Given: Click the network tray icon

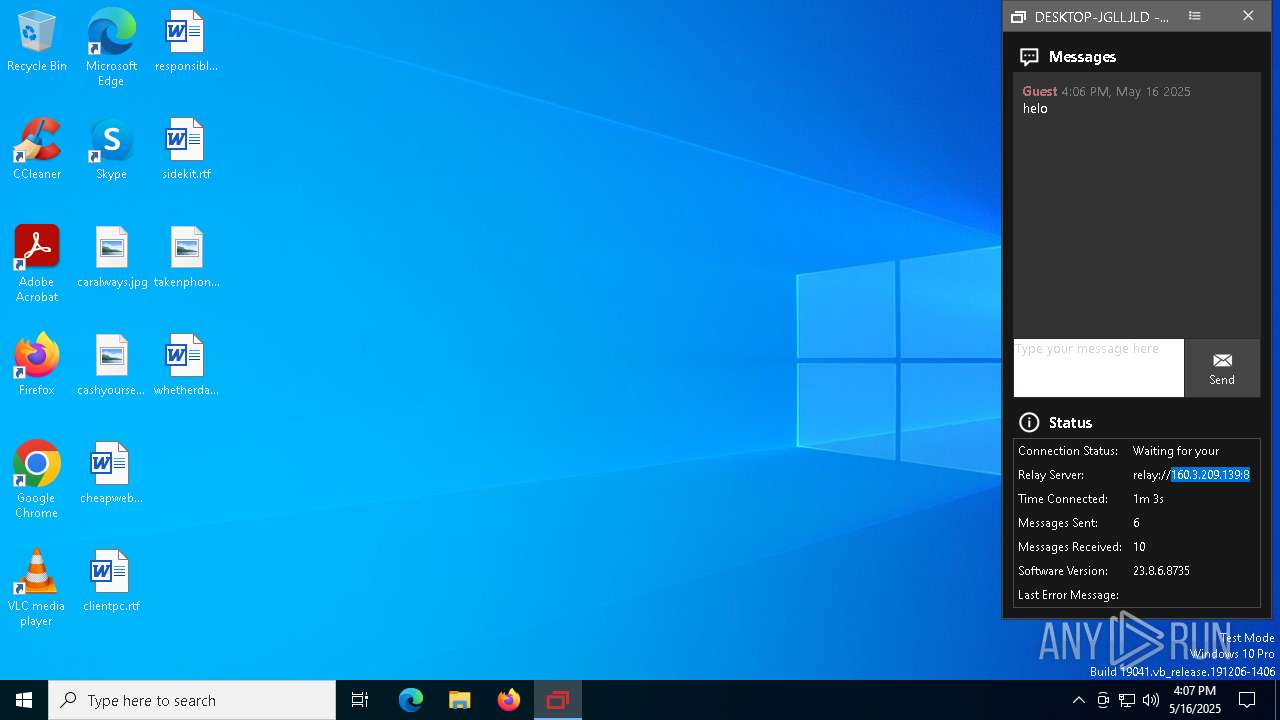Looking at the screenshot, I should coord(1126,700).
